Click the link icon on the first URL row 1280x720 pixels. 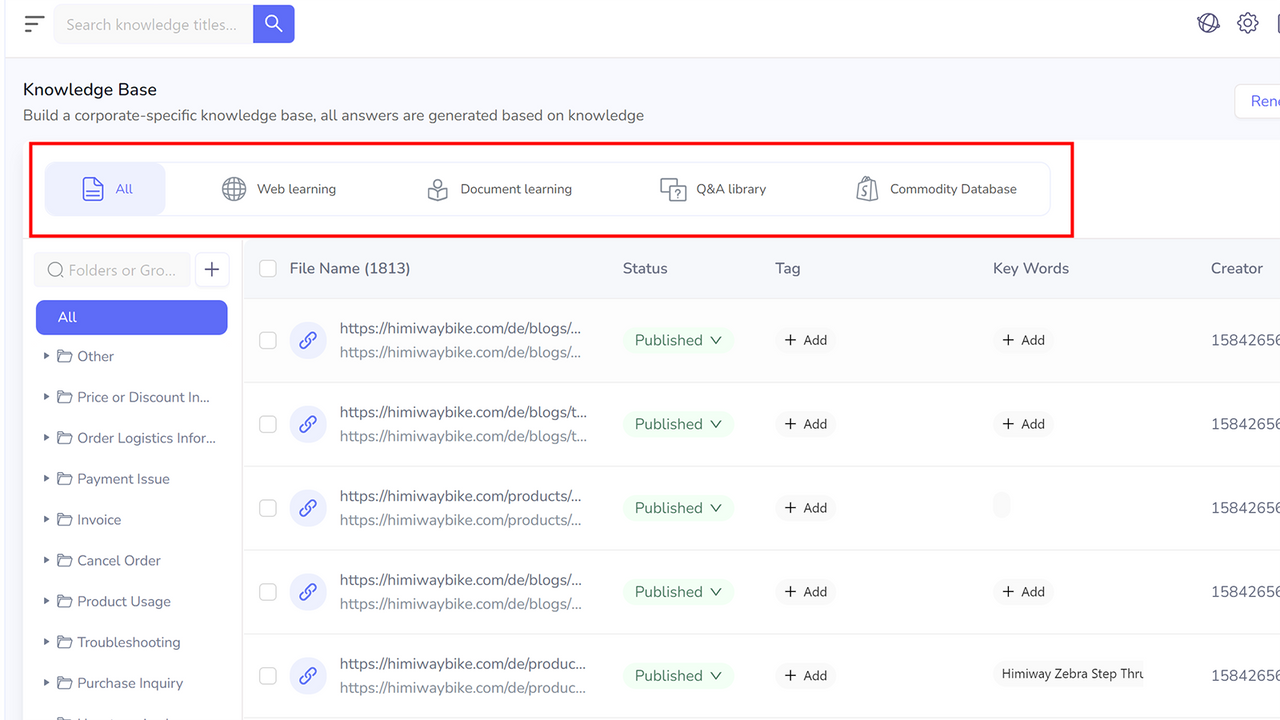308,340
